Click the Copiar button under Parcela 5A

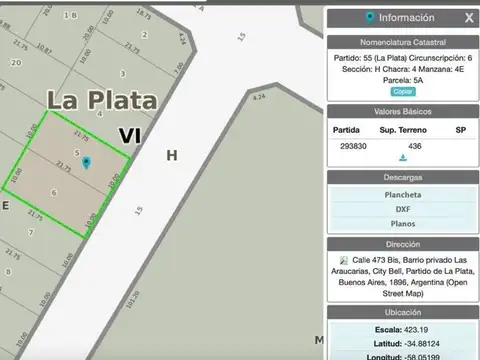coord(403,92)
